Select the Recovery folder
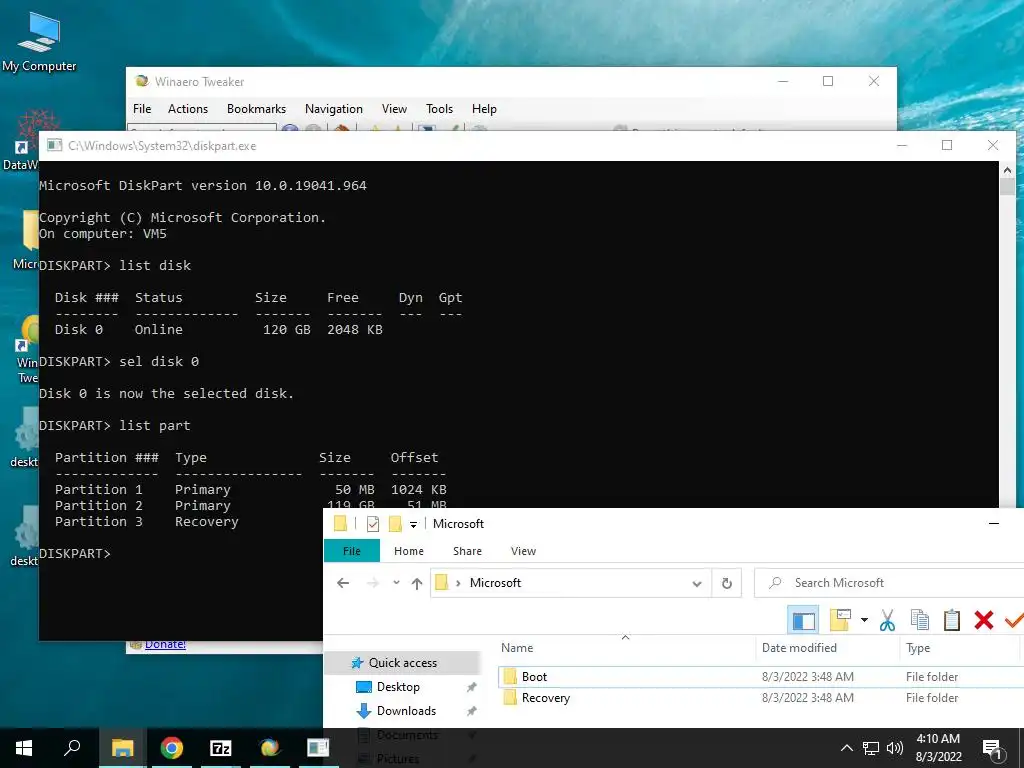The image size is (1024, 768). pos(545,698)
